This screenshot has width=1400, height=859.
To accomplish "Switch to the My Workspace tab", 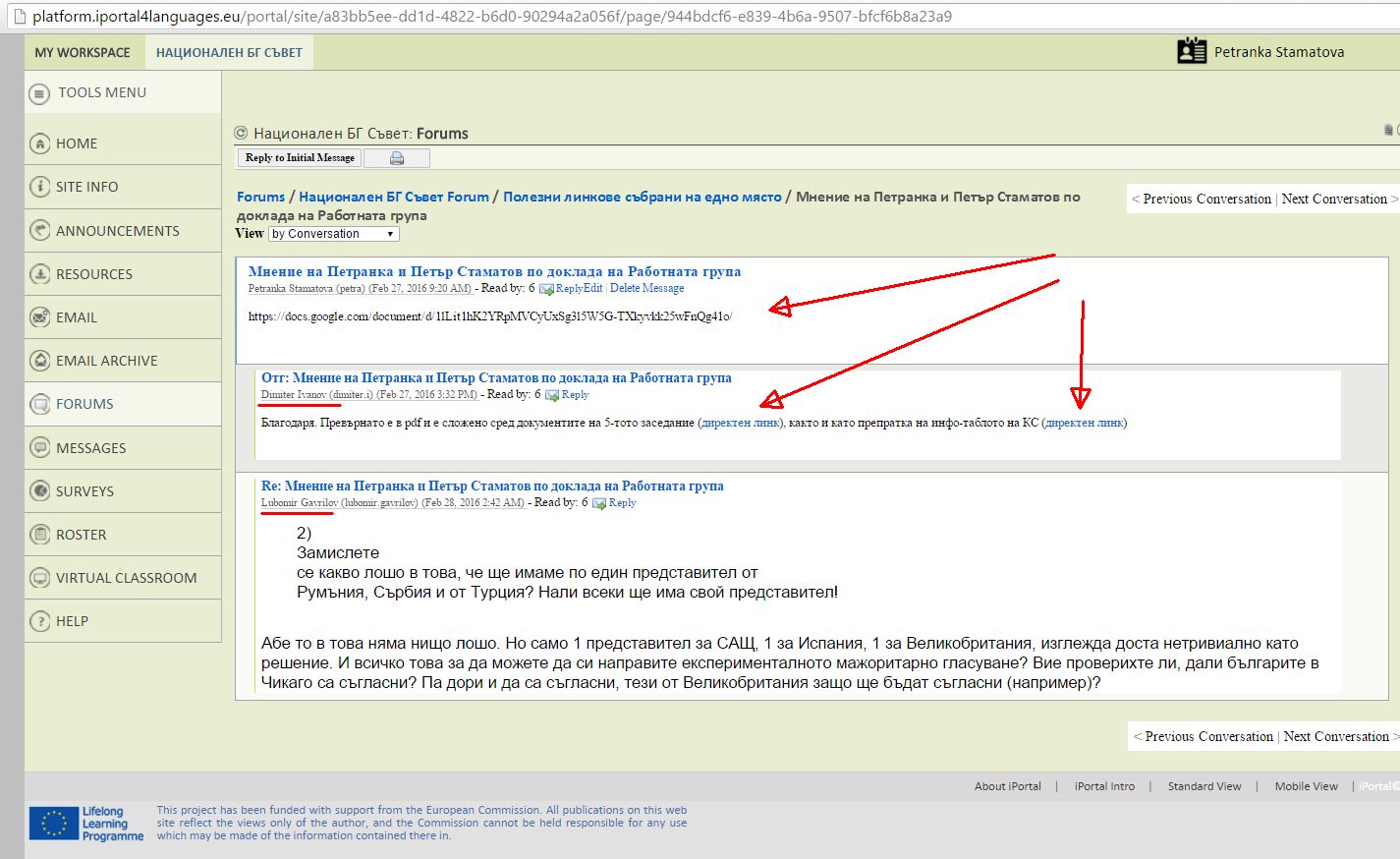I will 83,53.
